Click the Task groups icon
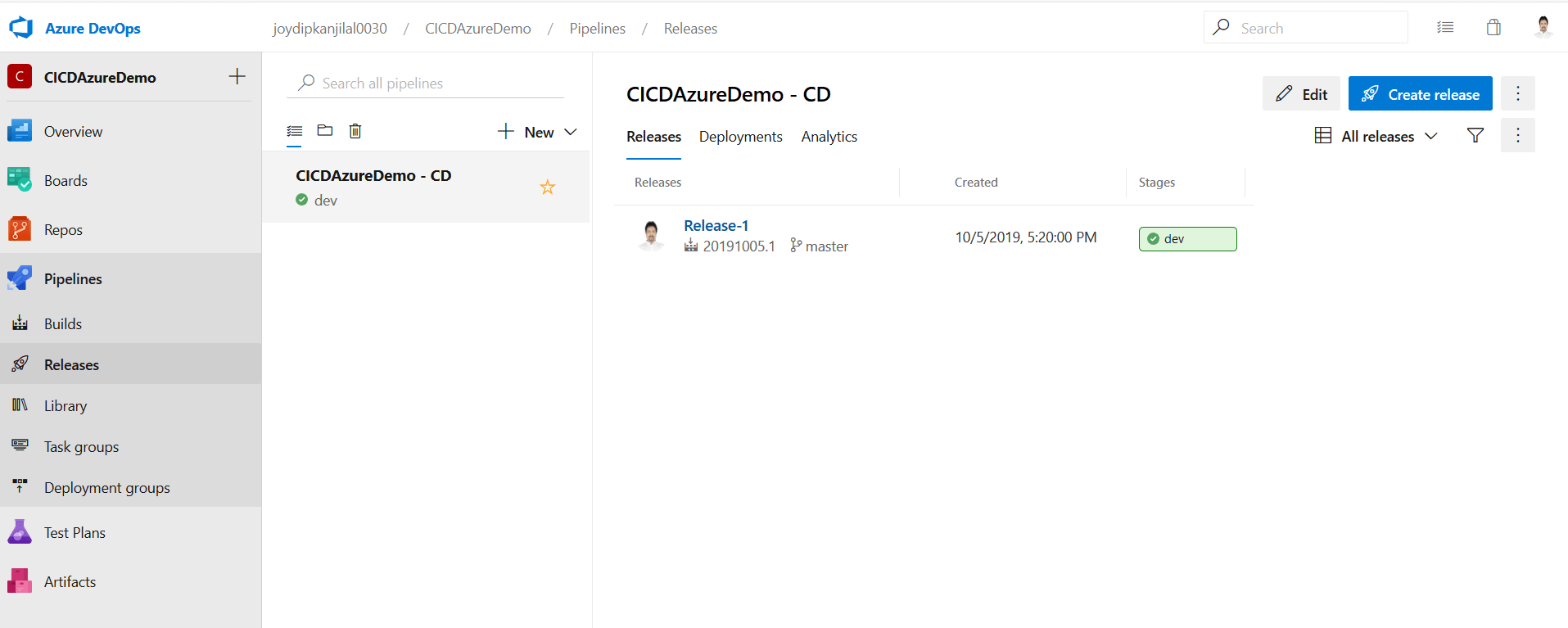This screenshot has width=1568, height=628. (20, 445)
